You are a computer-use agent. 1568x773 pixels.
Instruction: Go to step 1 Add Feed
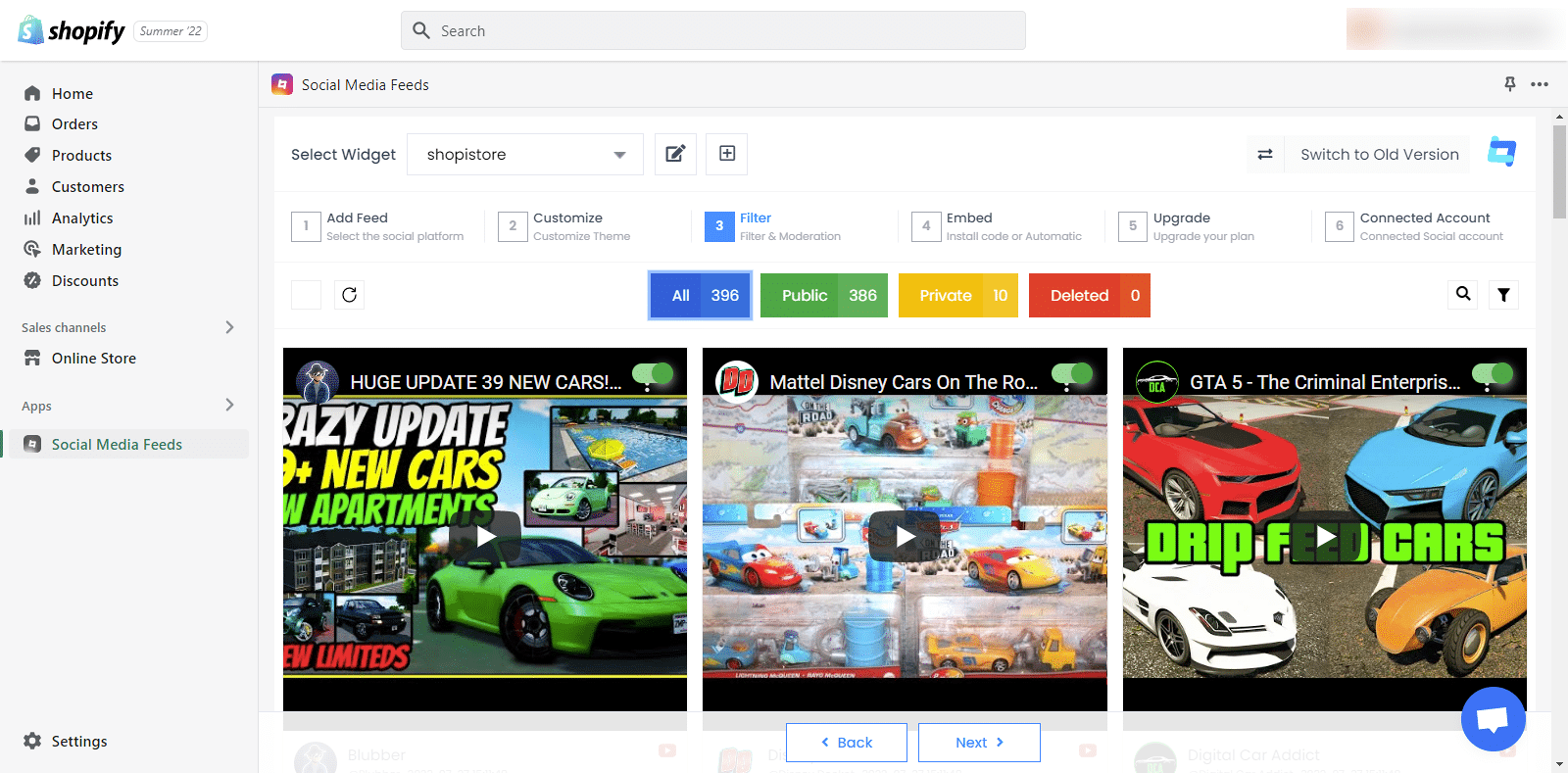tap(378, 226)
